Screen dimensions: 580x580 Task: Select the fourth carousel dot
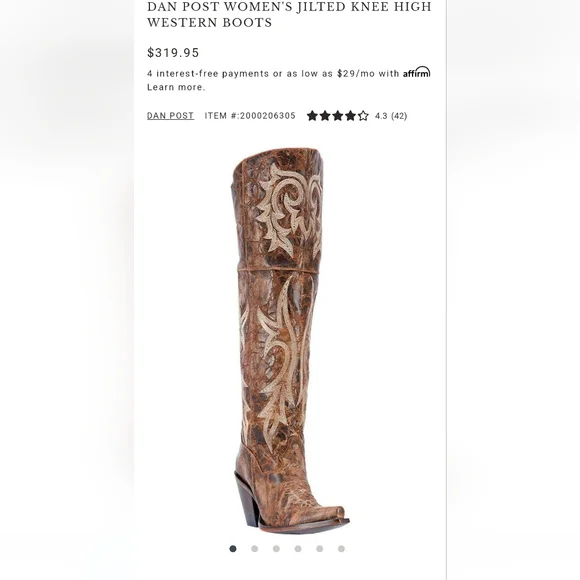coord(298,549)
